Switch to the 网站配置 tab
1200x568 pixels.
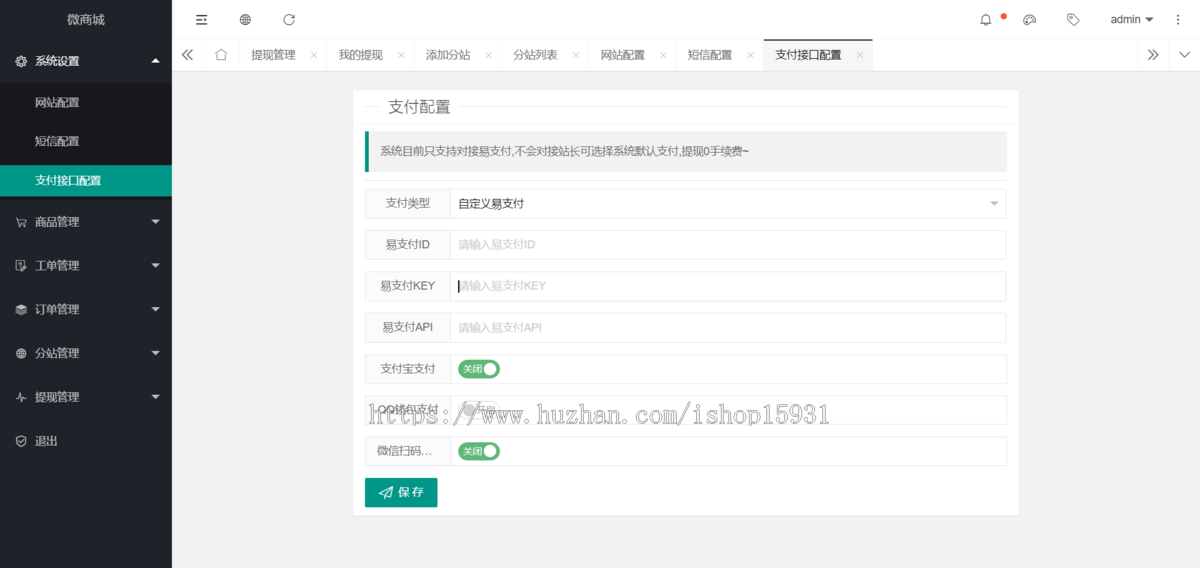point(622,55)
